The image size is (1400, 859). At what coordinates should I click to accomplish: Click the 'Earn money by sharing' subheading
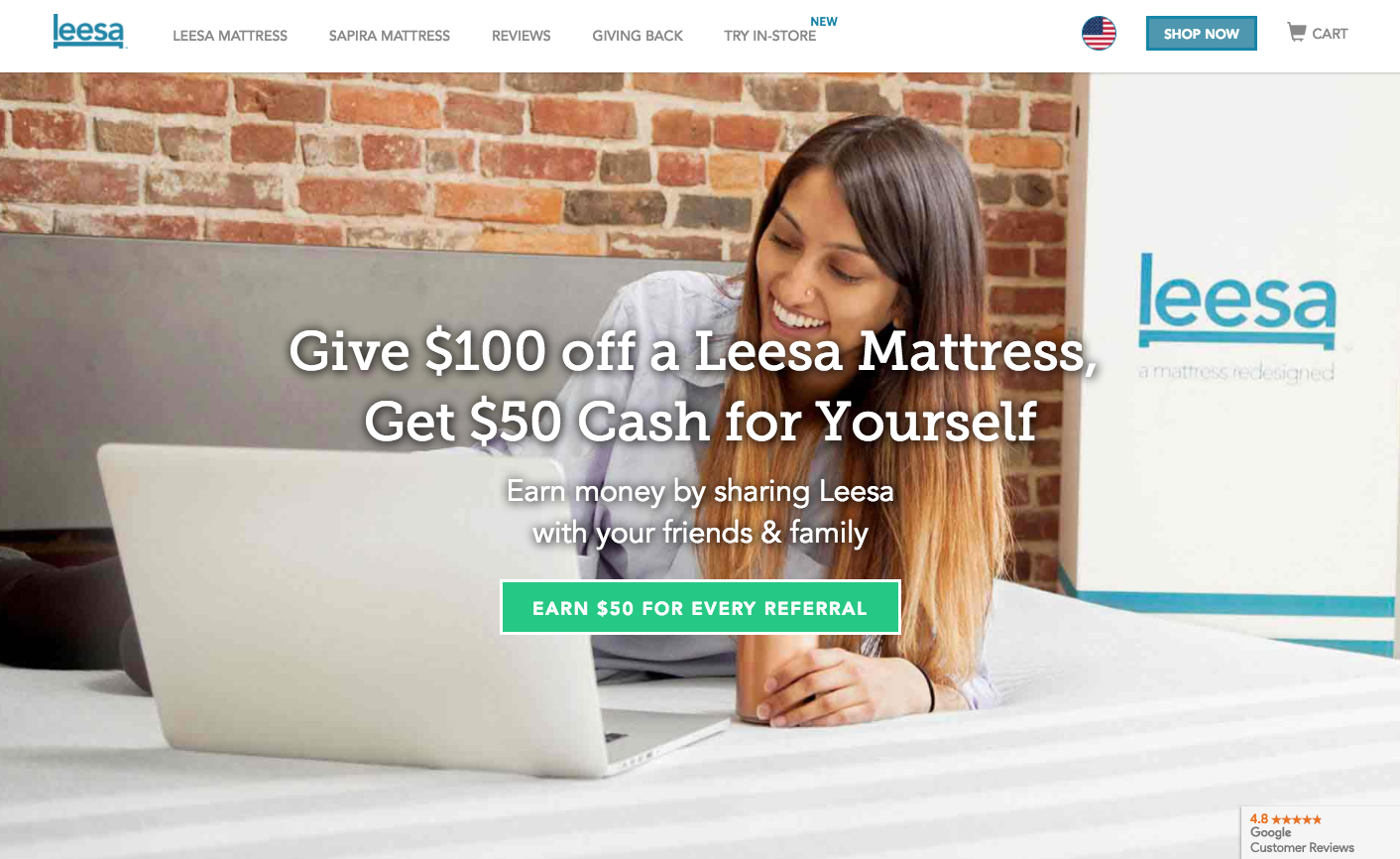point(700,512)
